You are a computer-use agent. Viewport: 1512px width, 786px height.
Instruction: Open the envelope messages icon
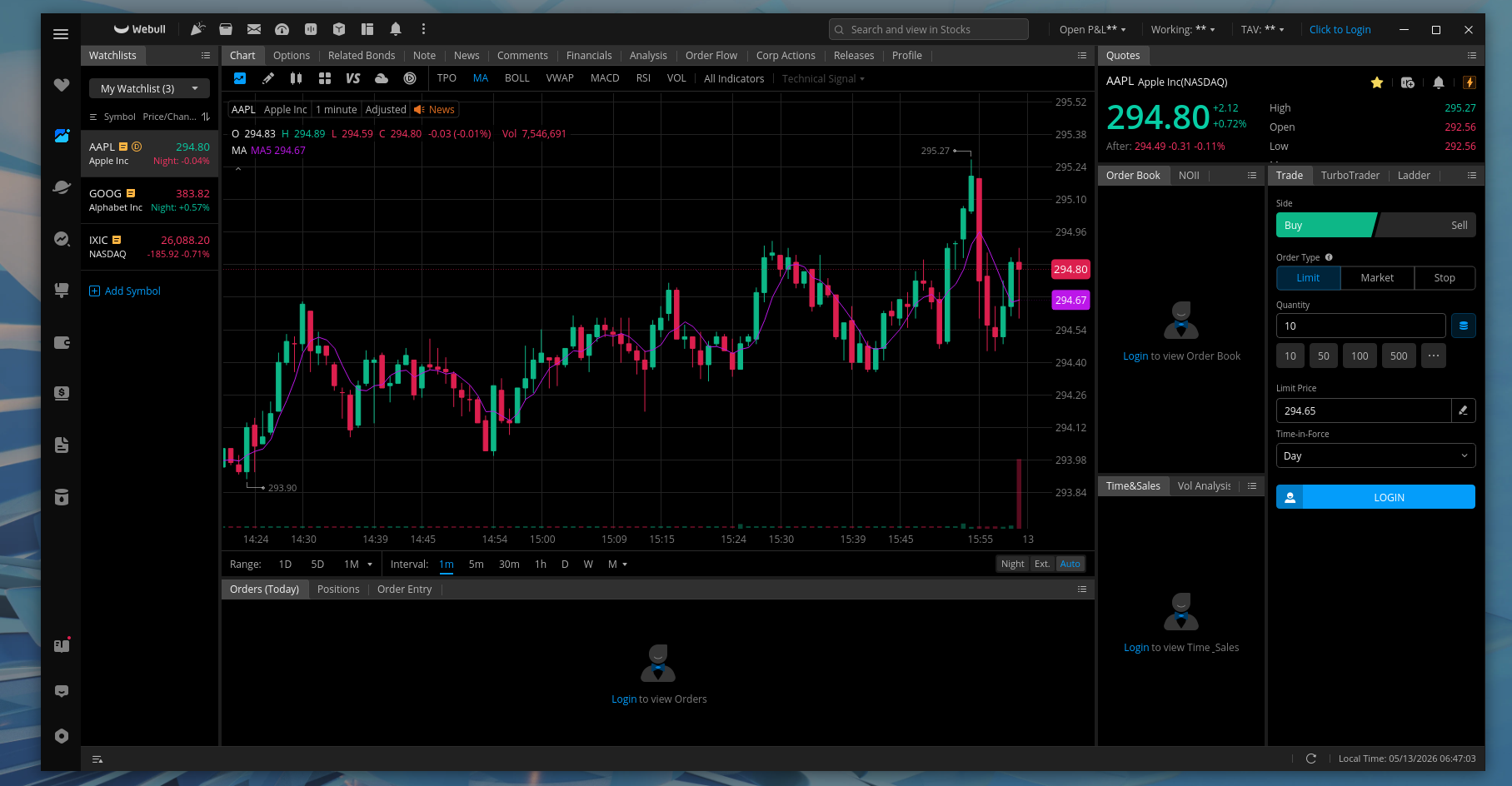(x=254, y=29)
